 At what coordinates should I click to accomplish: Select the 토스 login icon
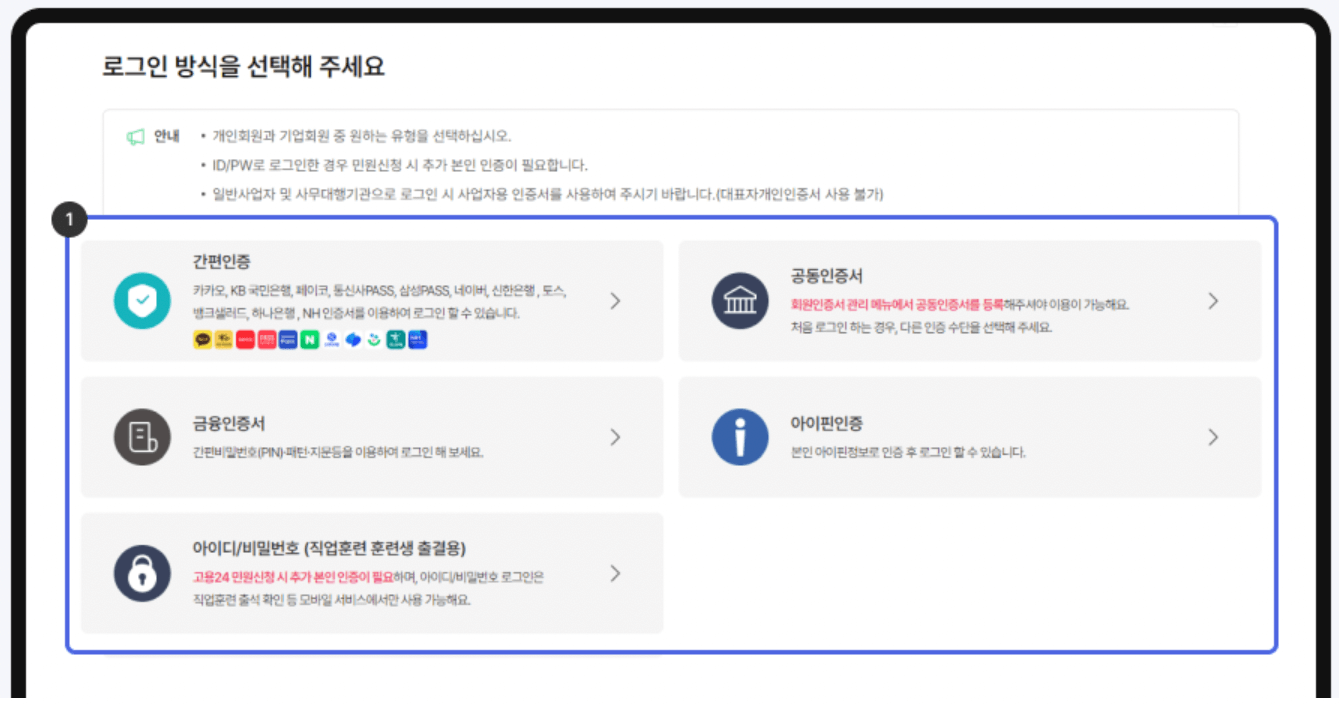(354, 339)
